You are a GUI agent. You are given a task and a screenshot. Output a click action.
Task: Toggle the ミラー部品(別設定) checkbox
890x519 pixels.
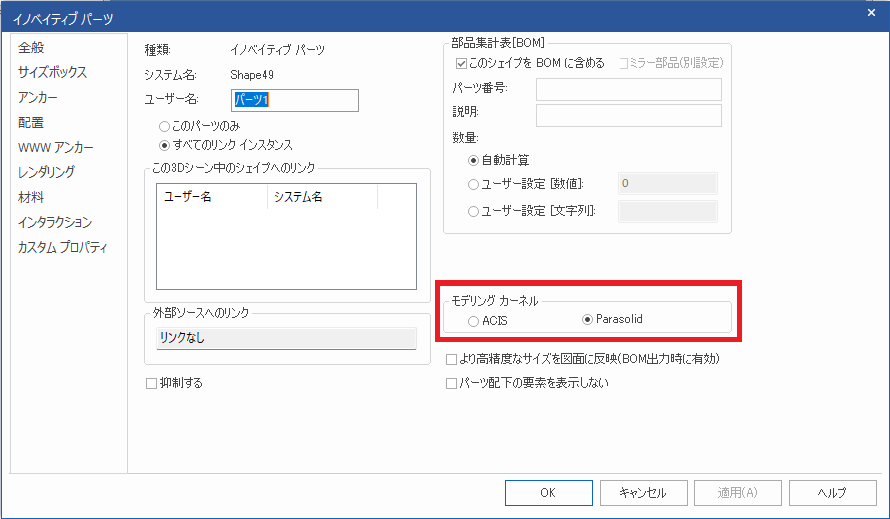click(x=624, y=64)
